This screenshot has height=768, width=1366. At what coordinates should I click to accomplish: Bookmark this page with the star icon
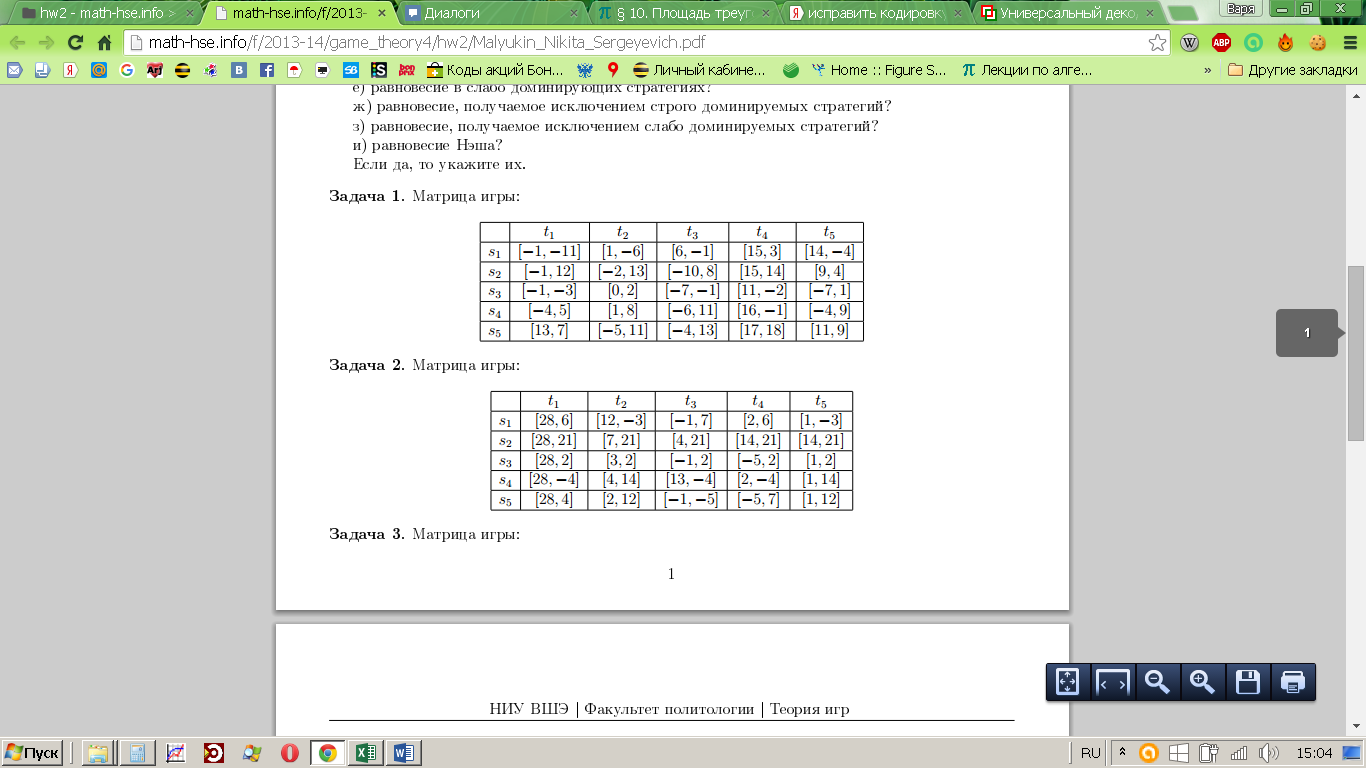pyautogui.click(x=1157, y=43)
